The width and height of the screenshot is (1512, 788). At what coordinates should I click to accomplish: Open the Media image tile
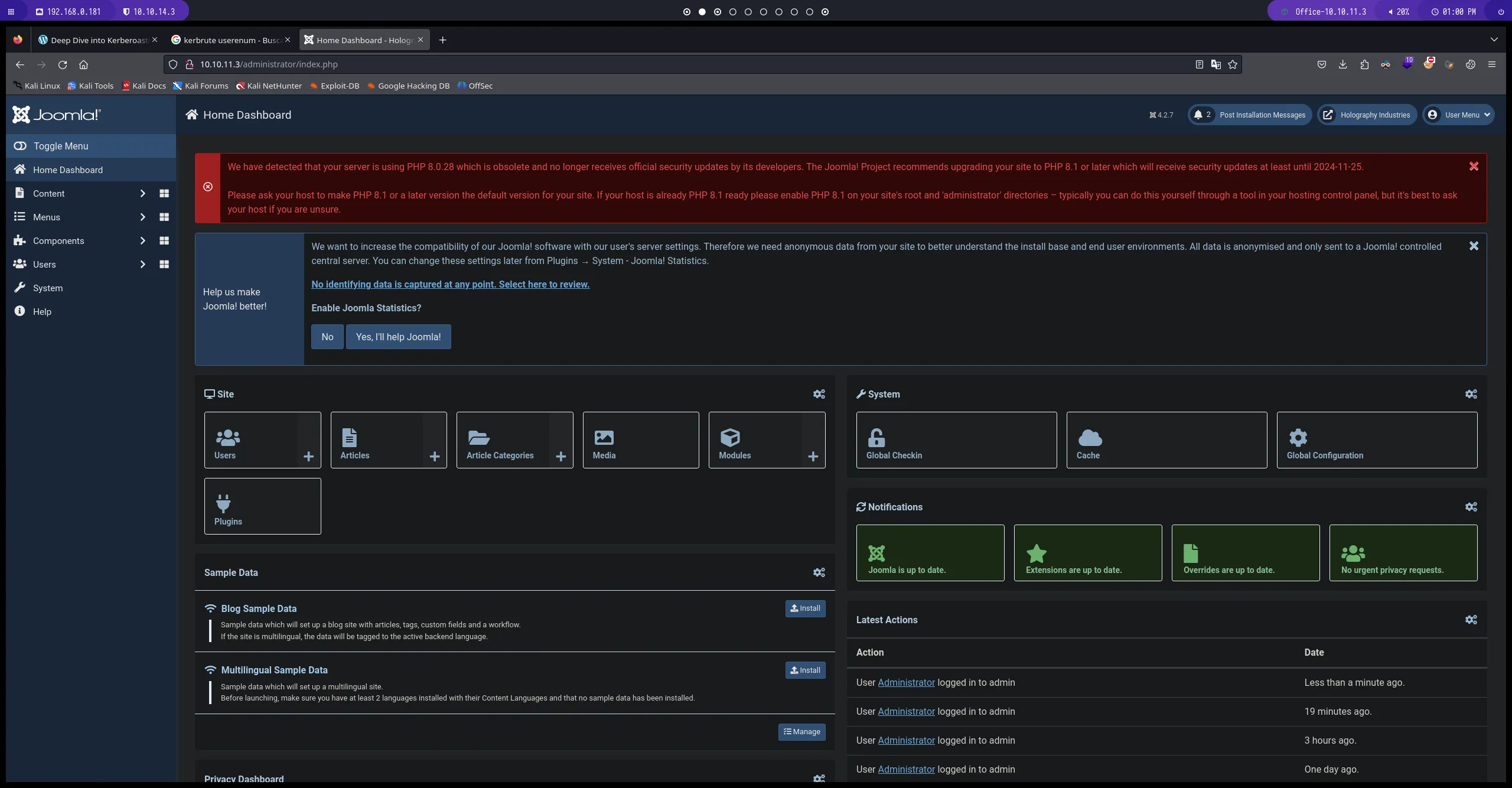tap(604, 438)
